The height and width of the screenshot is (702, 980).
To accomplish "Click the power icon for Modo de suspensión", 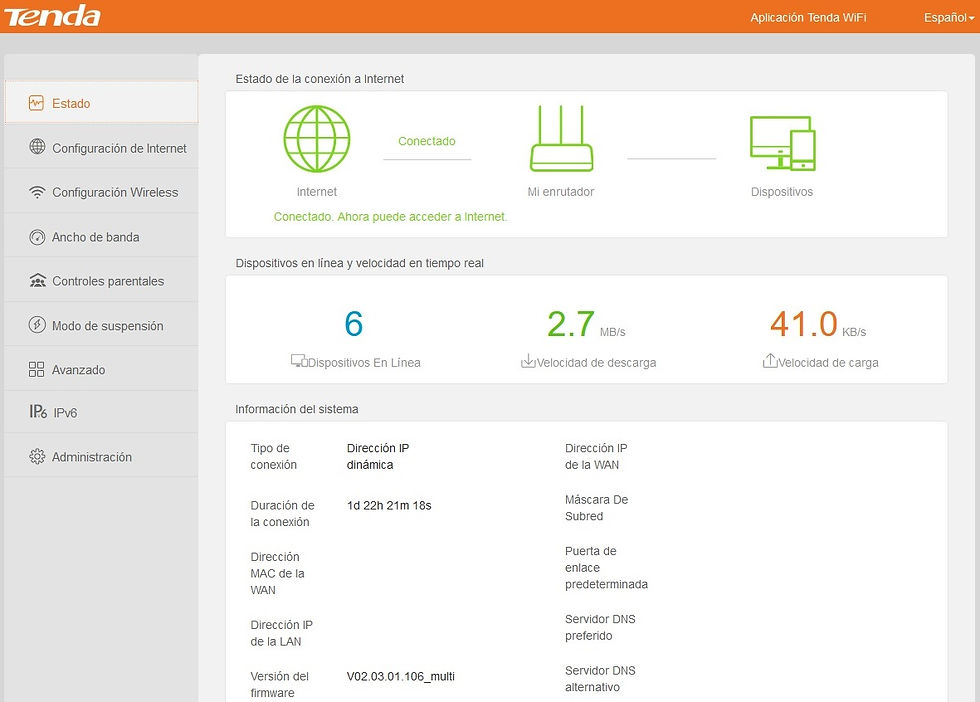I will 38,325.
